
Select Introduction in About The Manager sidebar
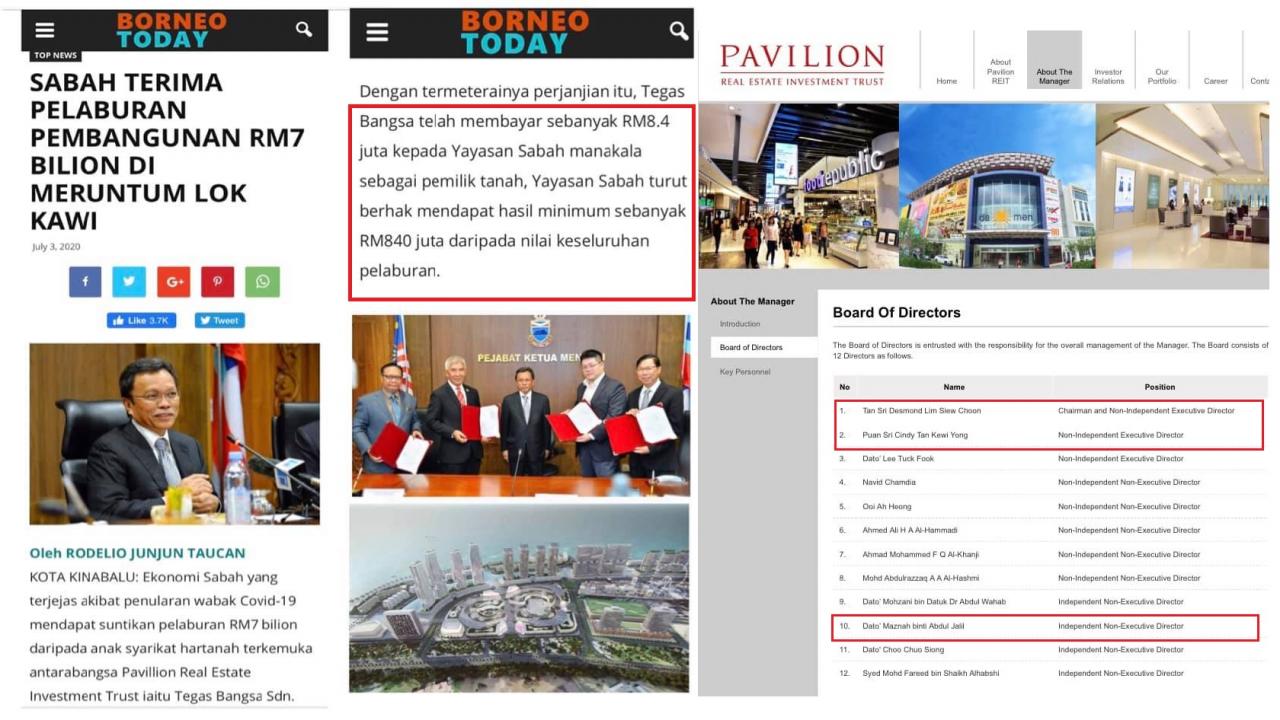coord(740,324)
